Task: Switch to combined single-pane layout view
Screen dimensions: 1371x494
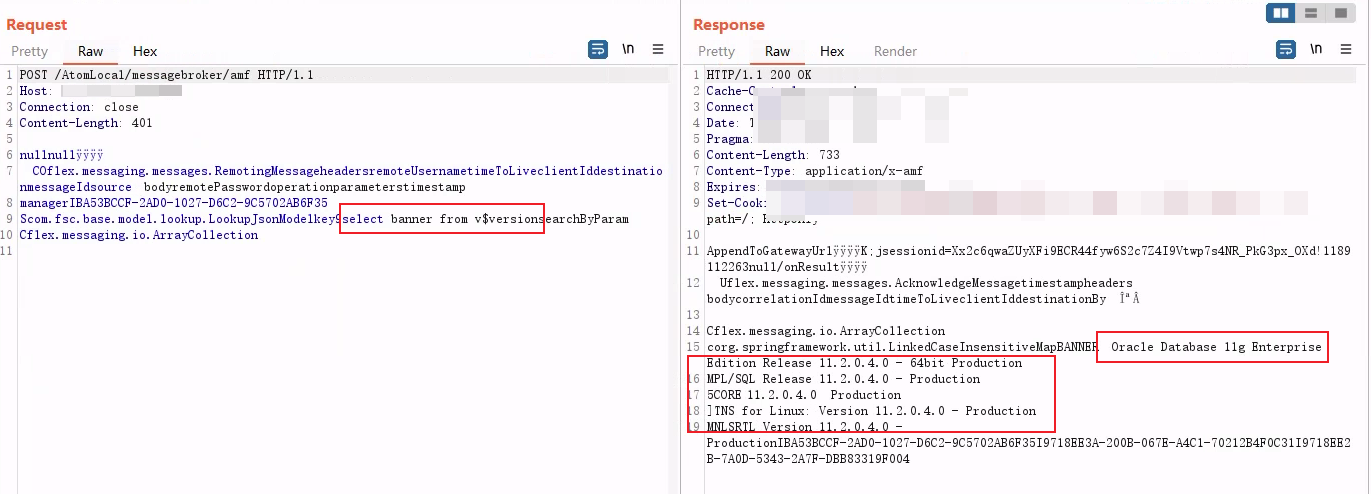Action: click(1339, 13)
